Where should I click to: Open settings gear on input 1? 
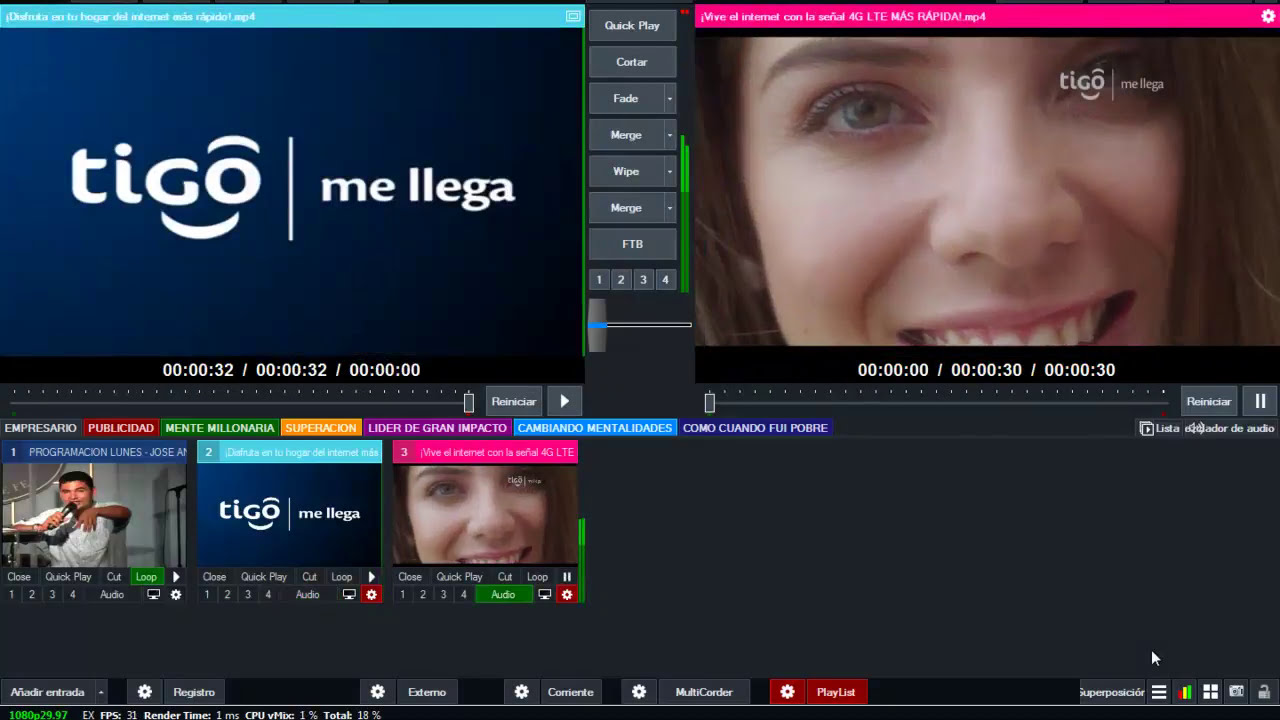click(176, 594)
